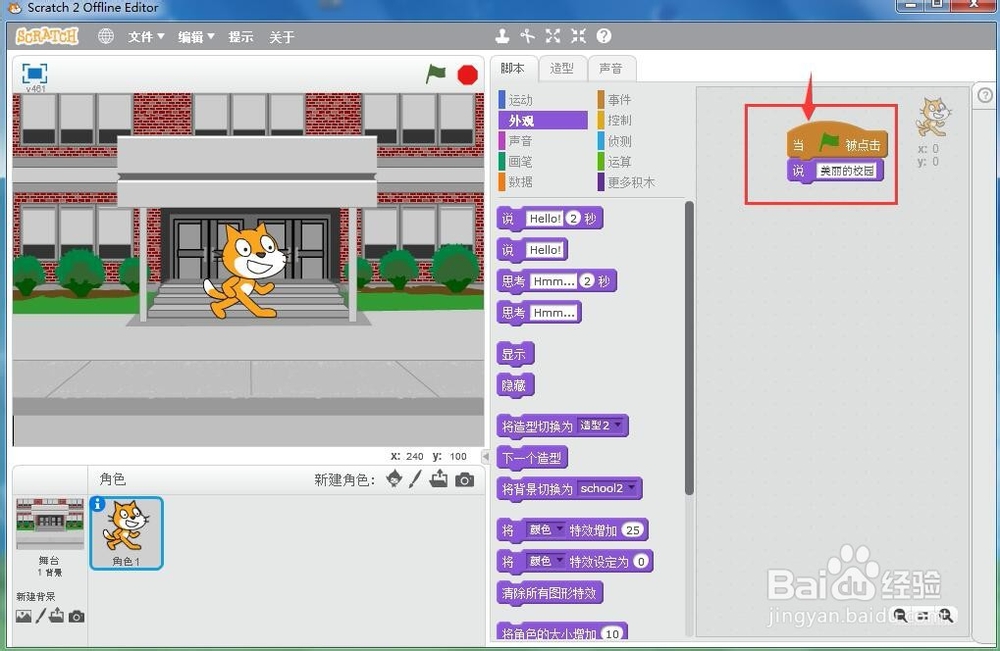Viewport: 1000px width, 651px height.
Task: Open the language globe menu
Action: coord(106,36)
